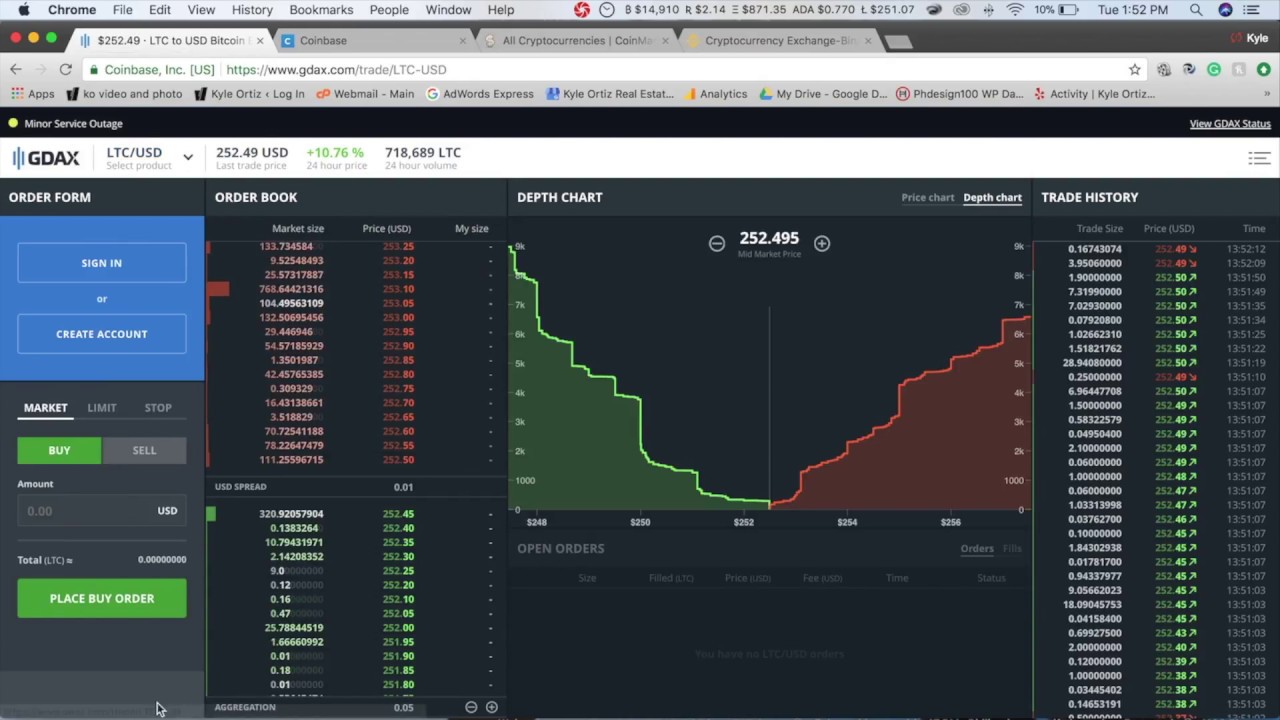Show Fills in Open Orders panel
This screenshot has width=1280, height=720.
coord(1012,548)
